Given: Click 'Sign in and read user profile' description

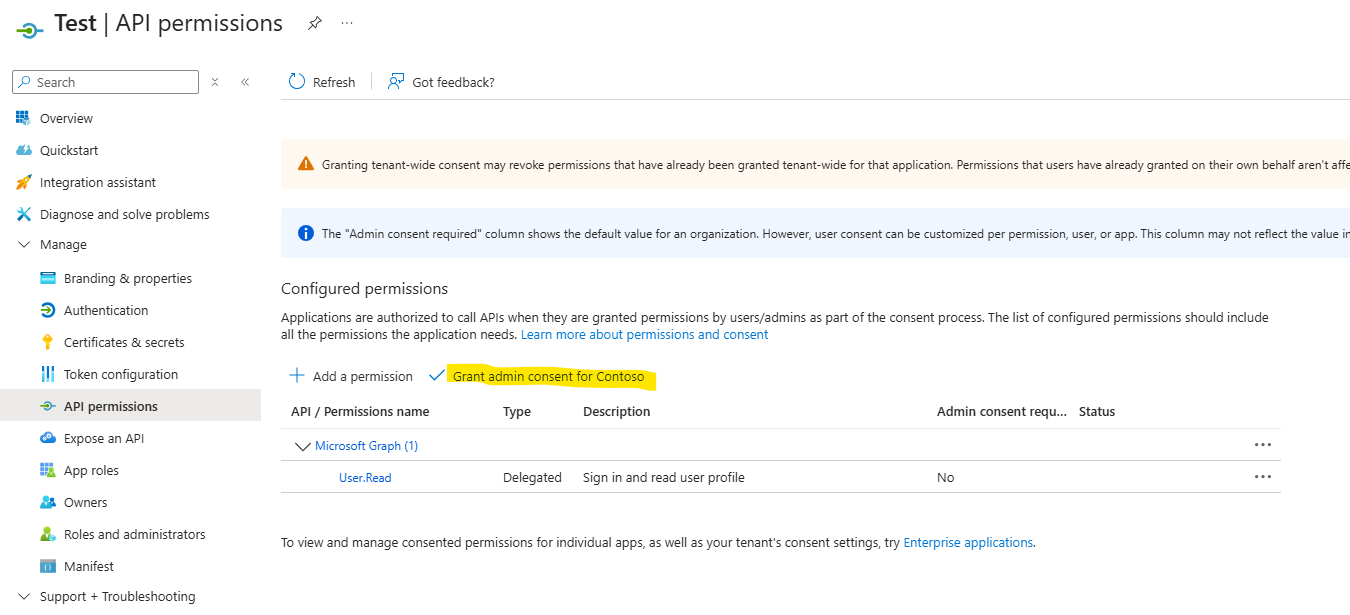Looking at the screenshot, I should [x=664, y=477].
